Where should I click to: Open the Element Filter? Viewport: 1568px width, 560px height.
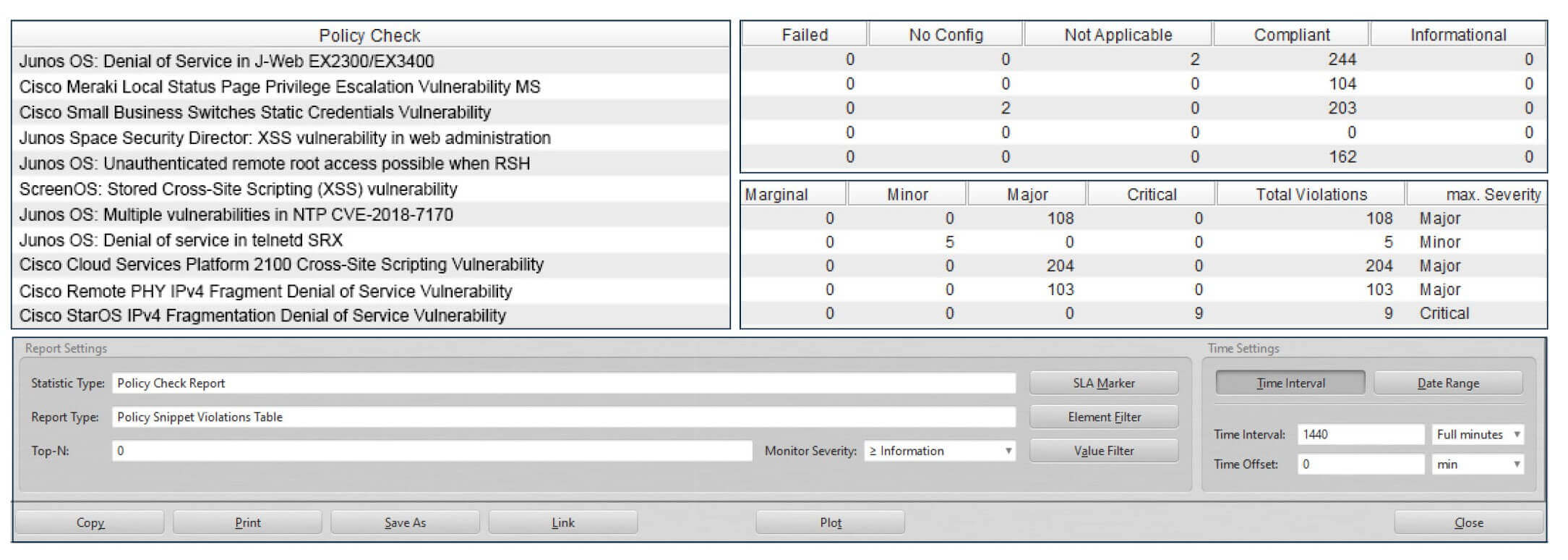click(1104, 417)
